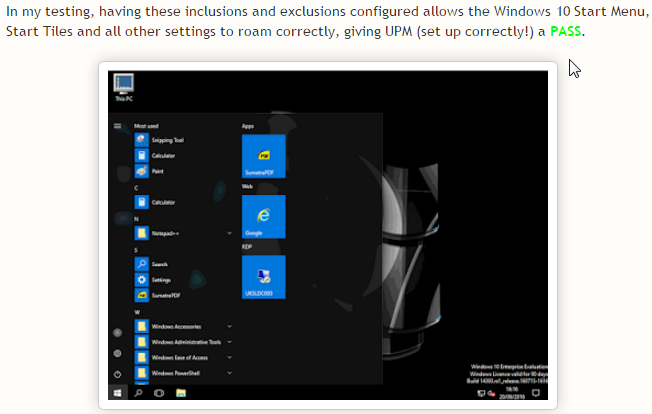
Task: Open the Windows Administrative Tools folder
Action: point(183,342)
